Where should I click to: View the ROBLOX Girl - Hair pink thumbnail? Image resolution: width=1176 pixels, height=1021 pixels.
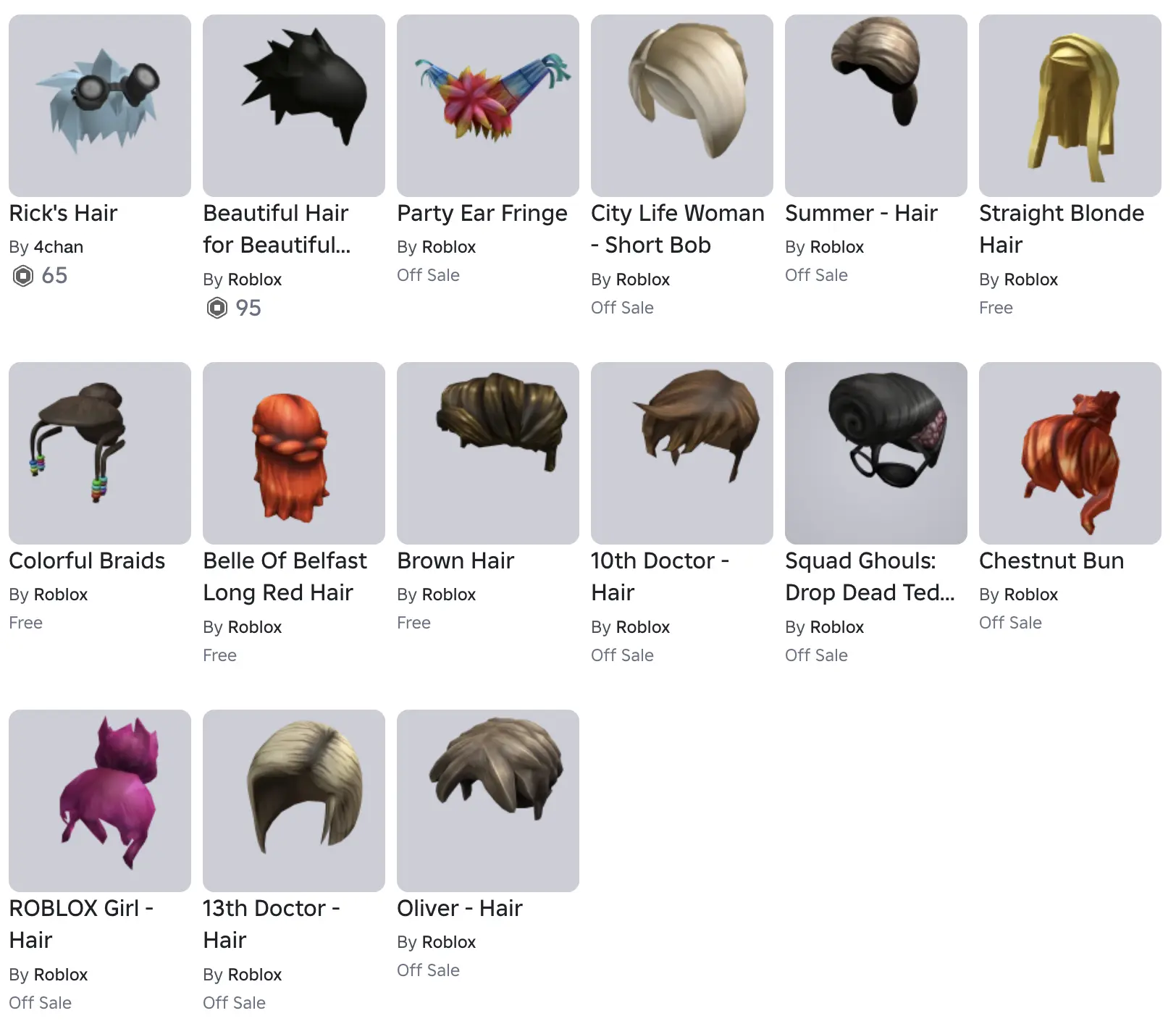click(x=100, y=801)
